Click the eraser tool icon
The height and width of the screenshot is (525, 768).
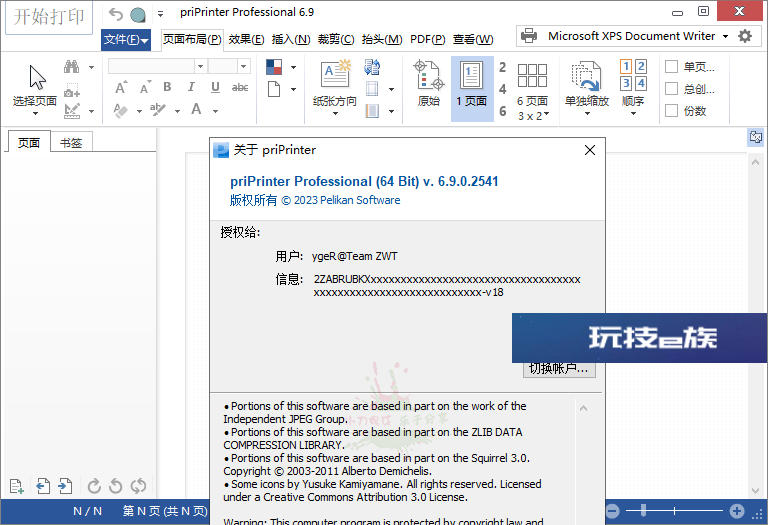coord(120,110)
